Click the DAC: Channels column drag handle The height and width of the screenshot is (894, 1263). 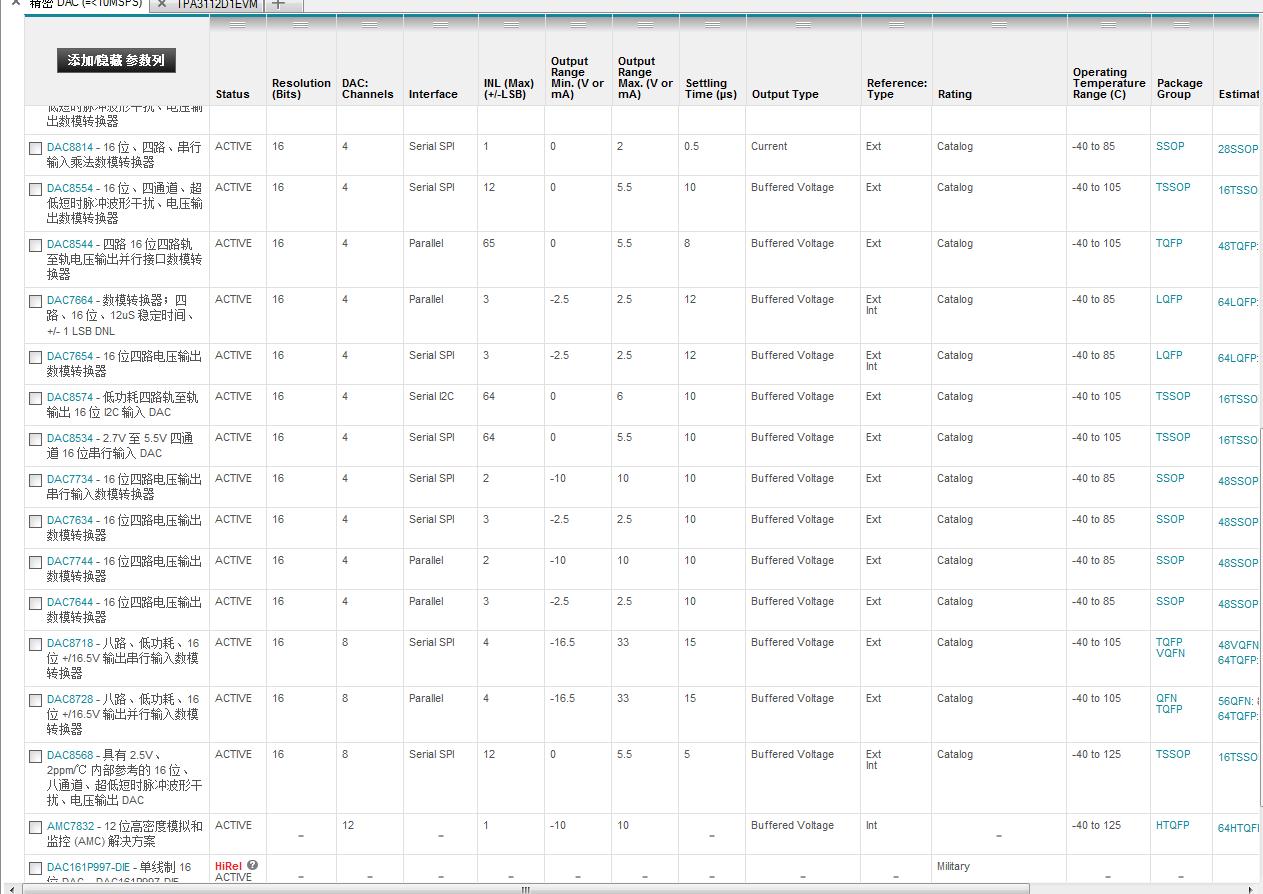[369, 24]
